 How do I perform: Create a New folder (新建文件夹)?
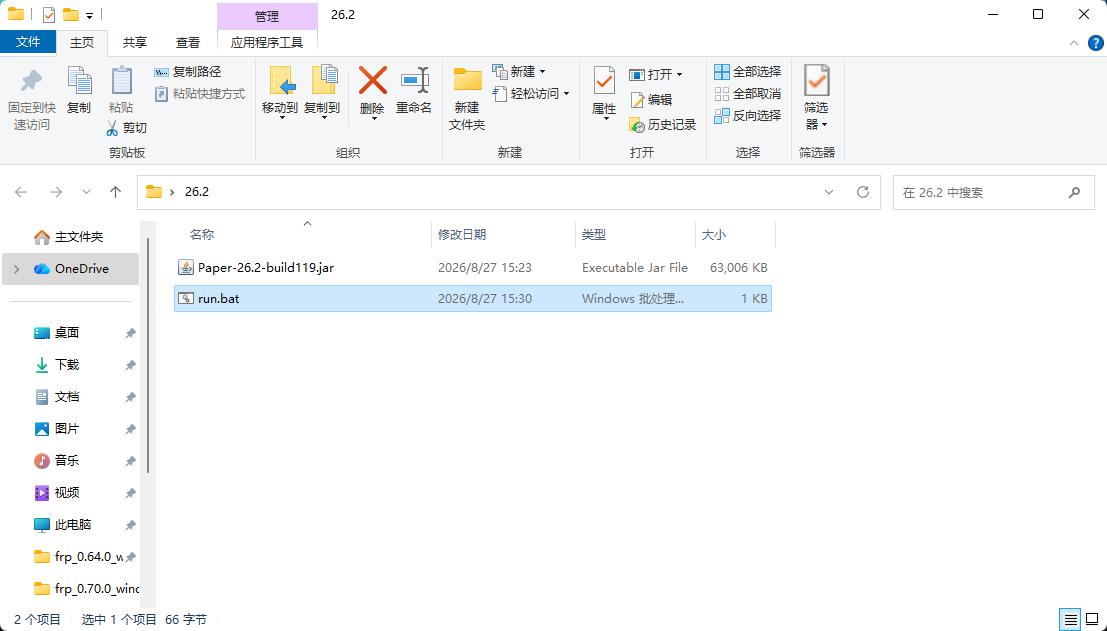(x=467, y=98)
